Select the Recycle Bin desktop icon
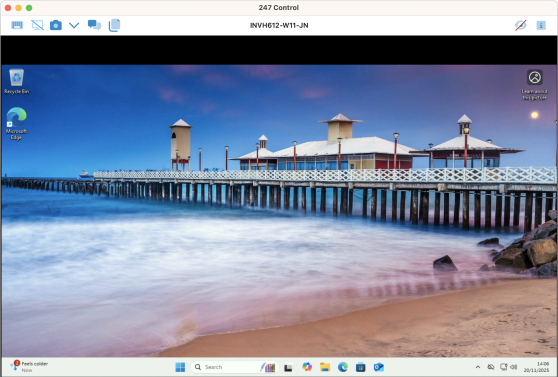The width and height of the screenshot is (558, 377). click(x=17, y=82)
